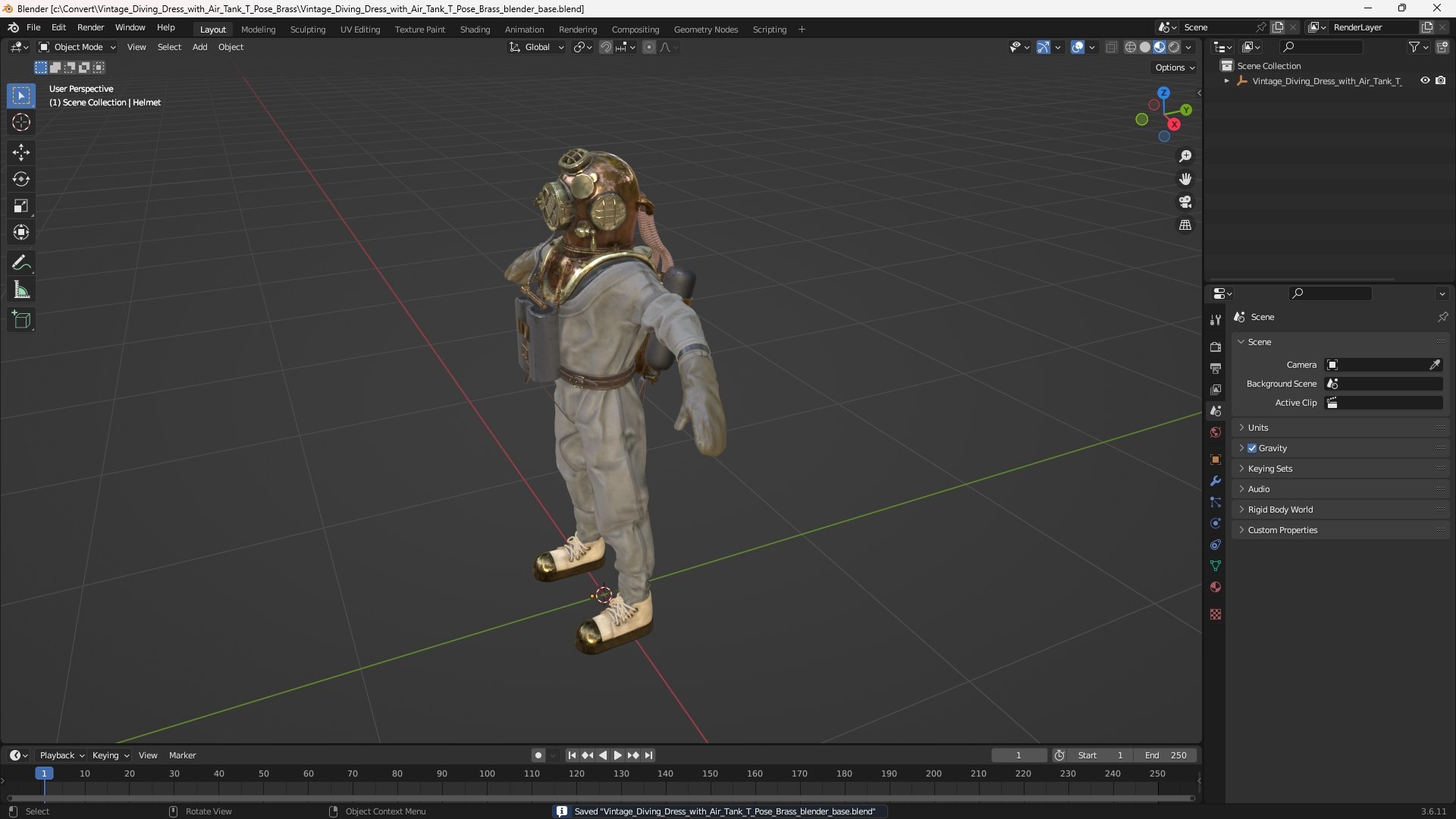1456x819 pixels.
Task: Open the Object Mode dropdown
Action: [77, 47]
